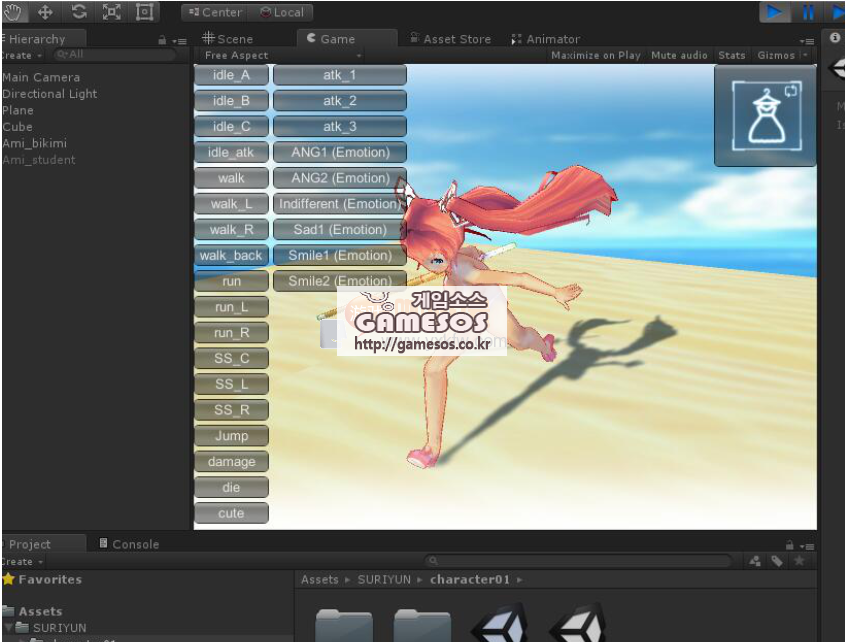Save the search to Favorites star
This screenshot has width=845, height=642.
tap(799, 561)
